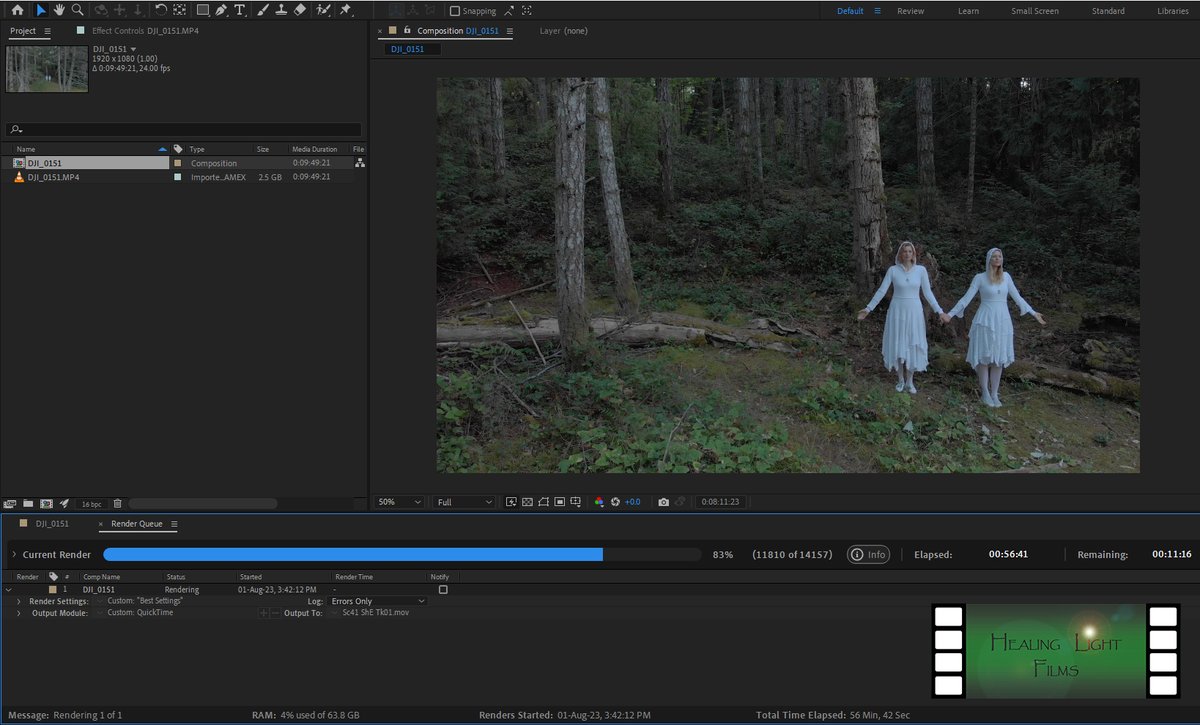Image resolution: width=1200 pixels, height=725 pixels.
Task: Expand the Current Render details
Action: tap(14, 555)
